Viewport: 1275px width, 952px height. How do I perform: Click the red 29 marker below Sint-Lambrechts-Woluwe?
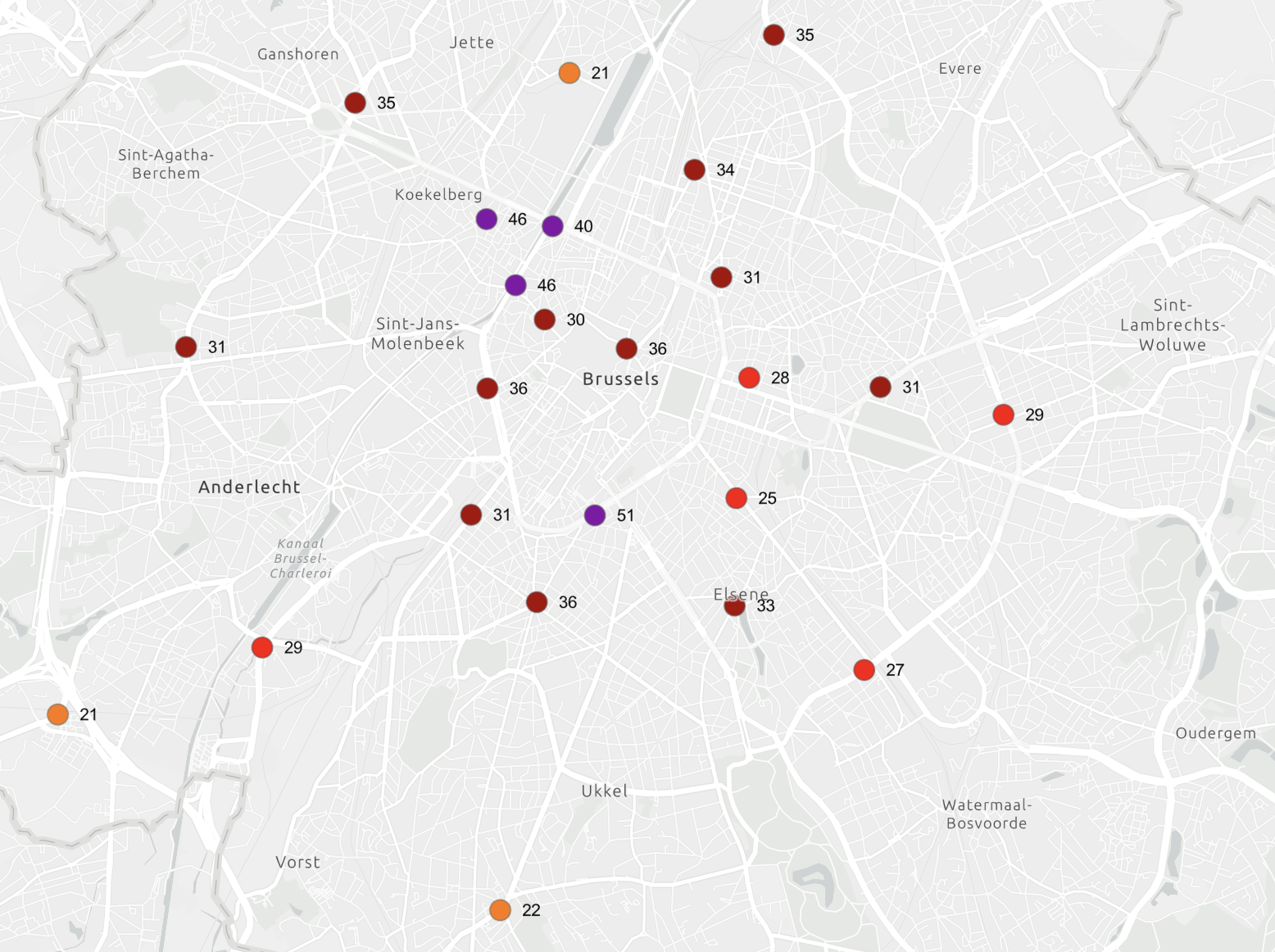(1003, 415)
